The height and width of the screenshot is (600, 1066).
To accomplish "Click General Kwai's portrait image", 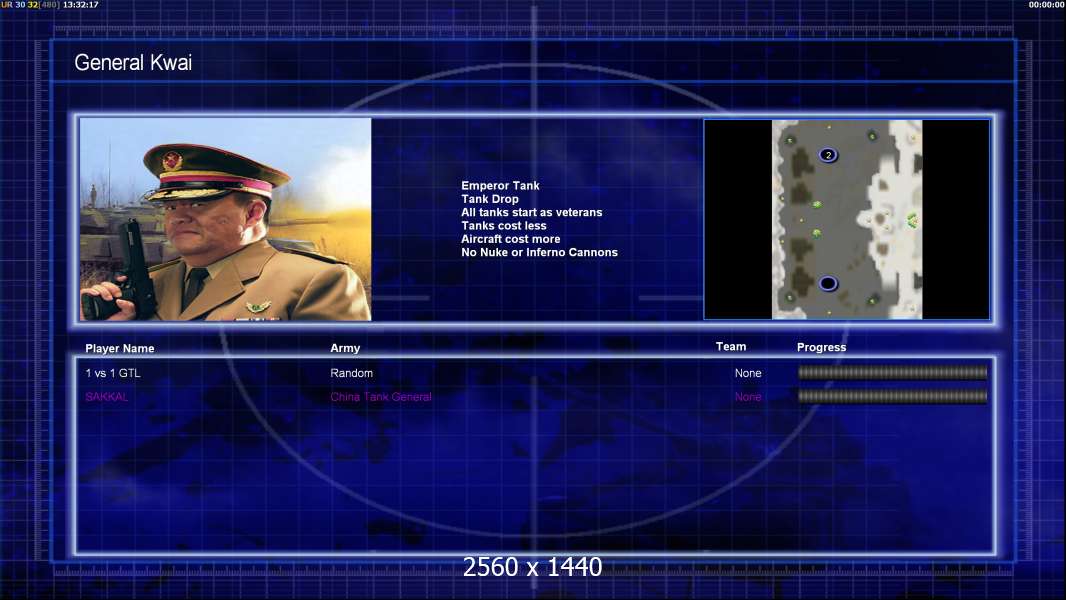I will [226, 219].
